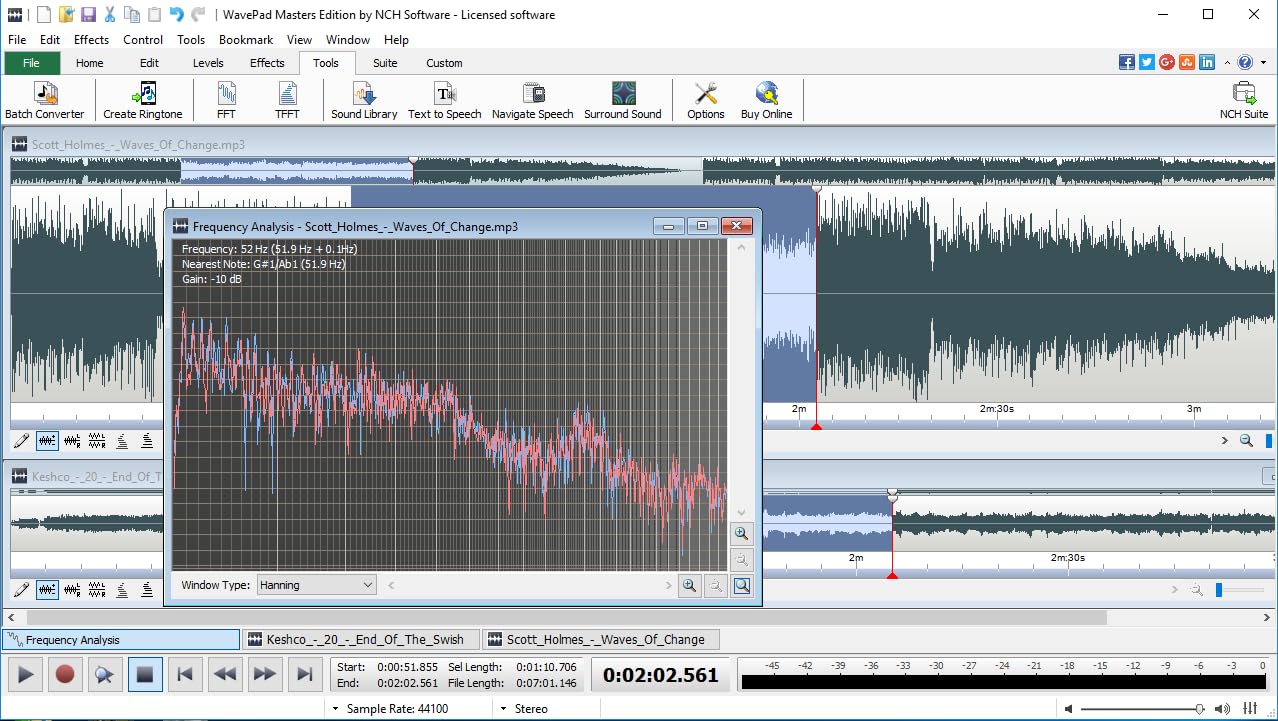Open the Window Type dropdown showing Hanning
The width and height of the screenshot is (1278, 721).
pyautogui.click(x=316, y=585)
